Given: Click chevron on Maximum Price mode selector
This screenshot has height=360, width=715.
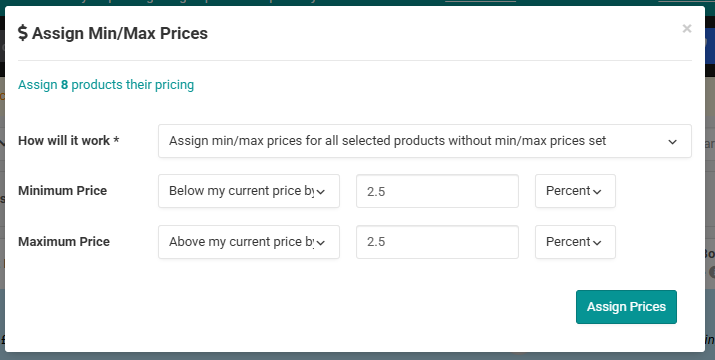Looking at the screenshot, I should pyautogui.click(x=321, y=243).
